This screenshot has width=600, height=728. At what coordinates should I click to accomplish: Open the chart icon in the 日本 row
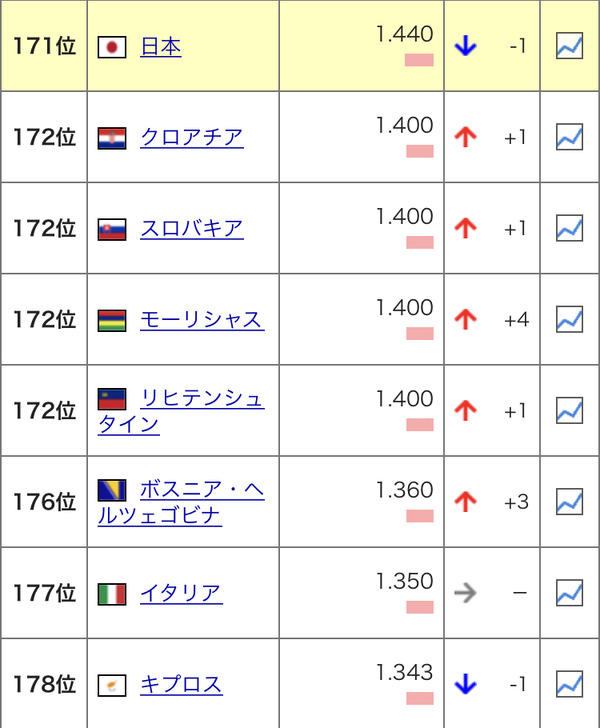(x=569, y=46)
